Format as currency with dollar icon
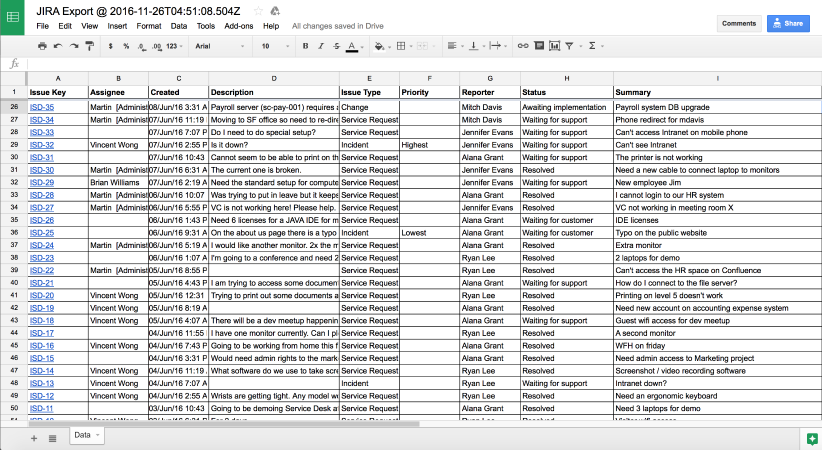 (111, 46)
